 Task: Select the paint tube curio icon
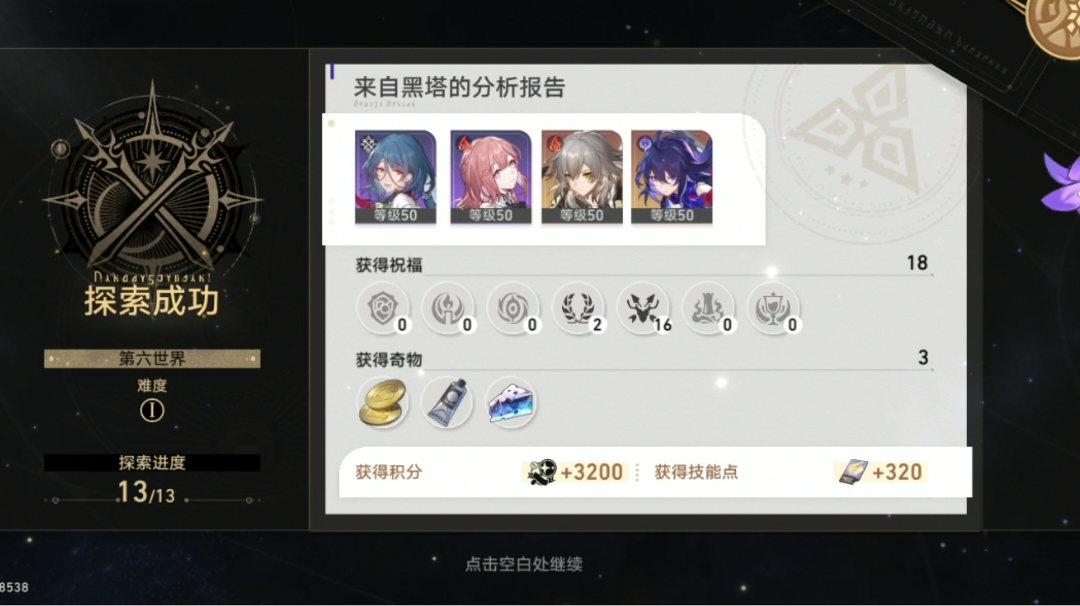click(447, 403)
